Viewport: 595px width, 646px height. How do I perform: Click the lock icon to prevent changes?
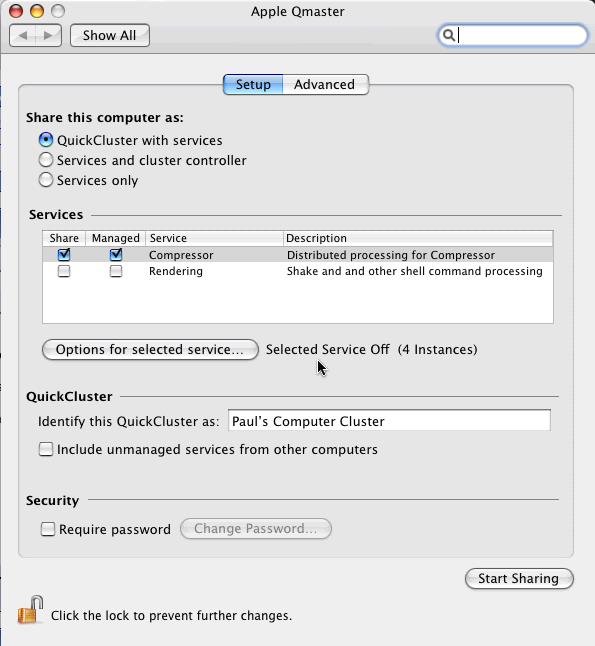click(30, 610)
